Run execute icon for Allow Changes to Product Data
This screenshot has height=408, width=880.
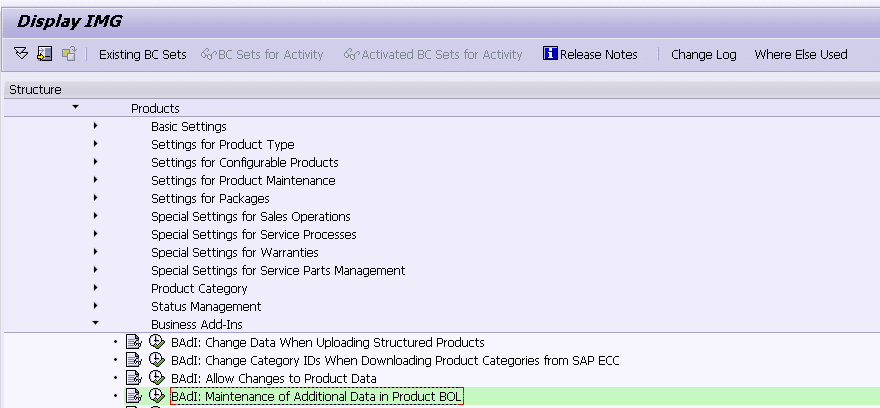tap(156, 379)
